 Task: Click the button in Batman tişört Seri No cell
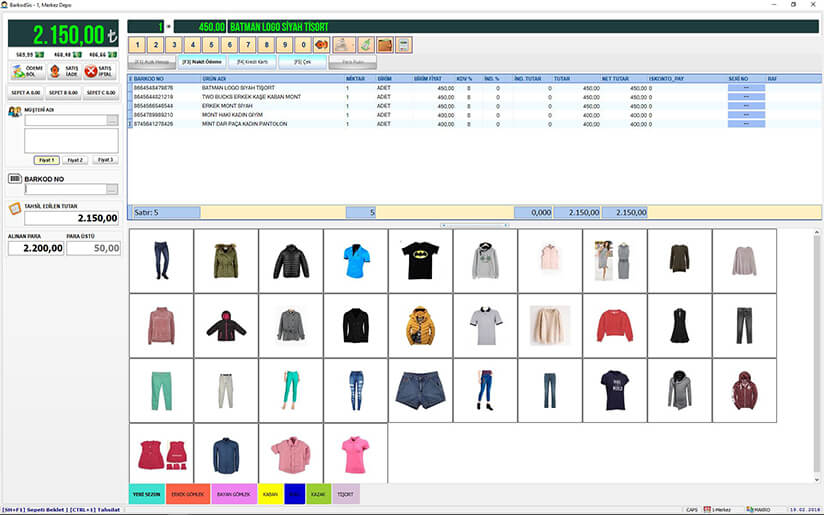[747, 88]
